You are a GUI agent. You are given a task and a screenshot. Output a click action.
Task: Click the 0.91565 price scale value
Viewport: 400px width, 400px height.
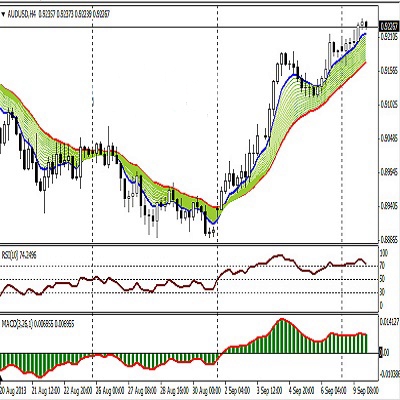[x=389, y=71]
